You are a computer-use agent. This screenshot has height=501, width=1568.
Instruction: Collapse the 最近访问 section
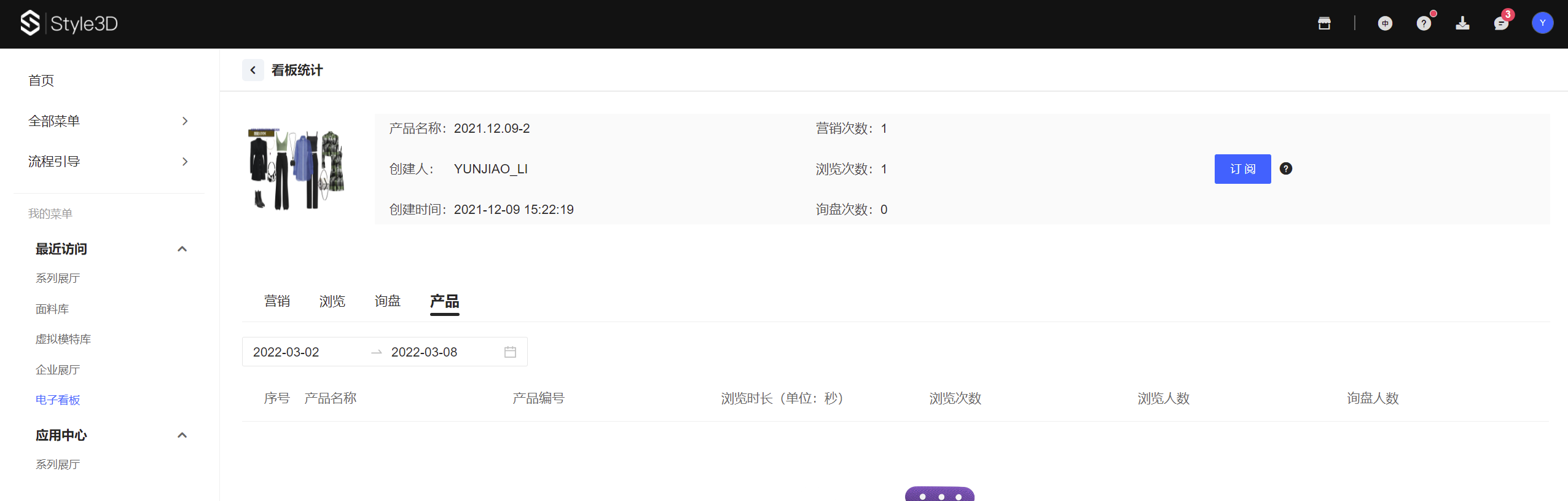182,249
